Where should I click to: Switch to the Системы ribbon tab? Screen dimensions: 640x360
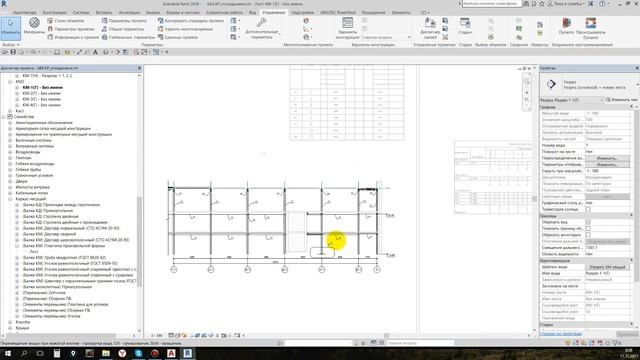[x=81, y=13]
